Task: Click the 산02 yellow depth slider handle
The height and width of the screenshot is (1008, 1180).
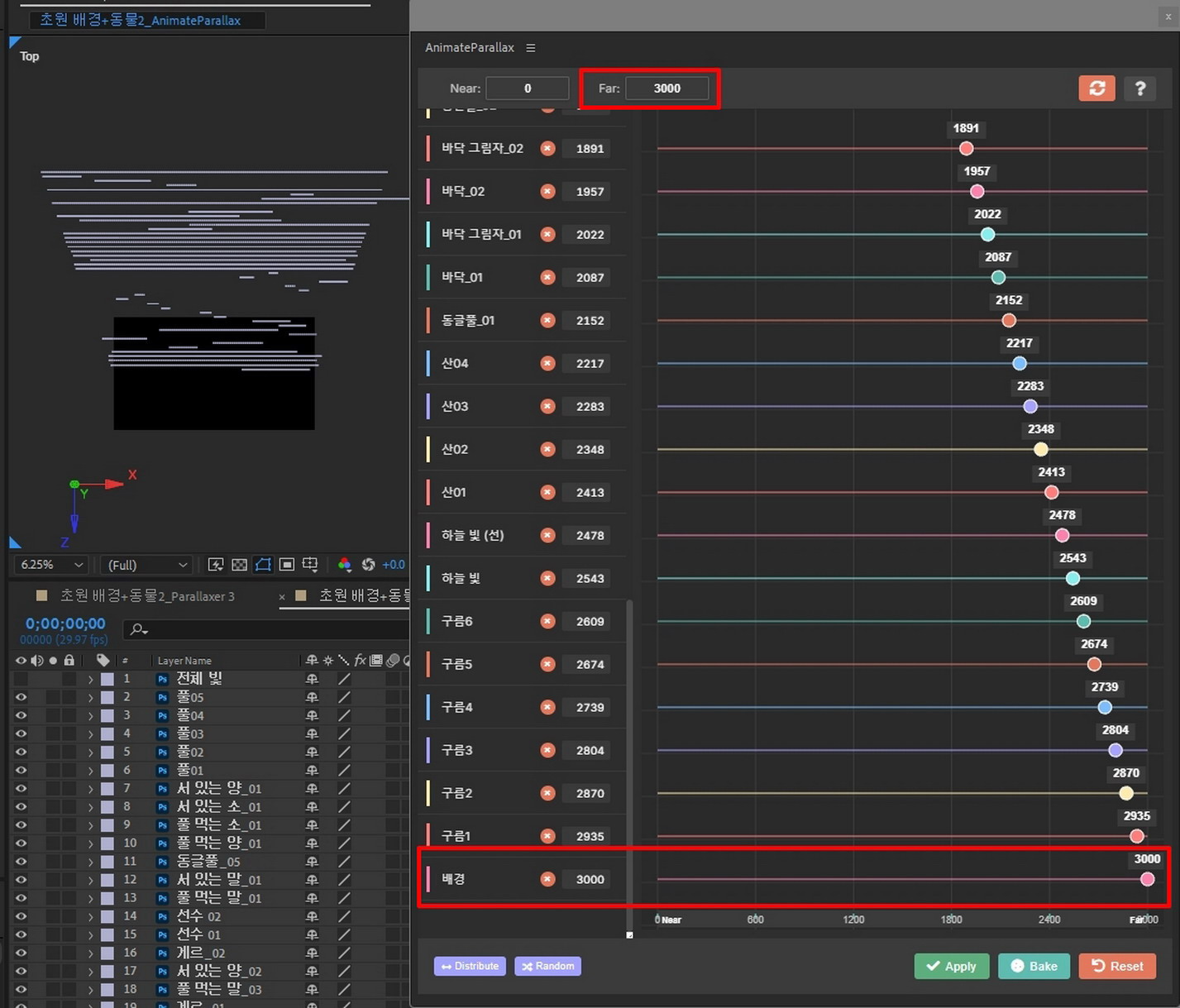Action: (x=1040, y=449)
